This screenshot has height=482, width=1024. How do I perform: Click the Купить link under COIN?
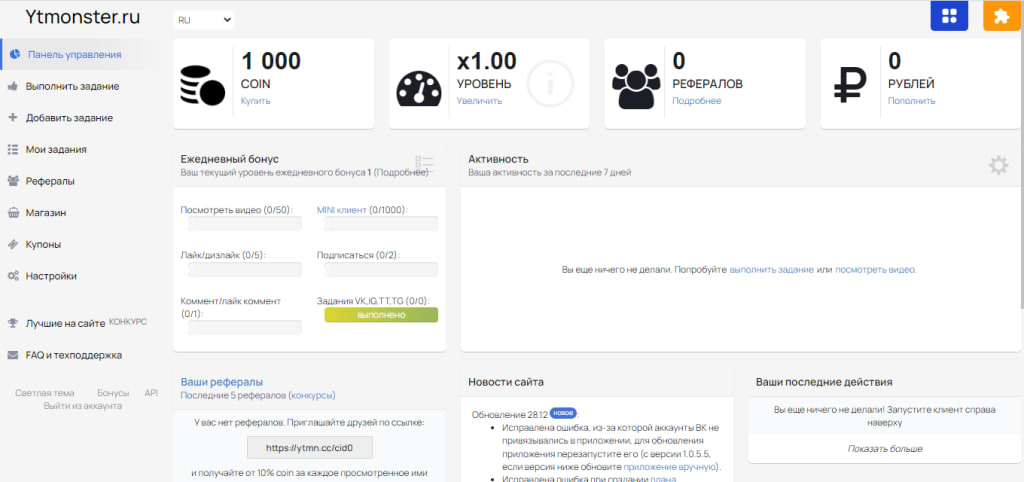pos(255,101)
